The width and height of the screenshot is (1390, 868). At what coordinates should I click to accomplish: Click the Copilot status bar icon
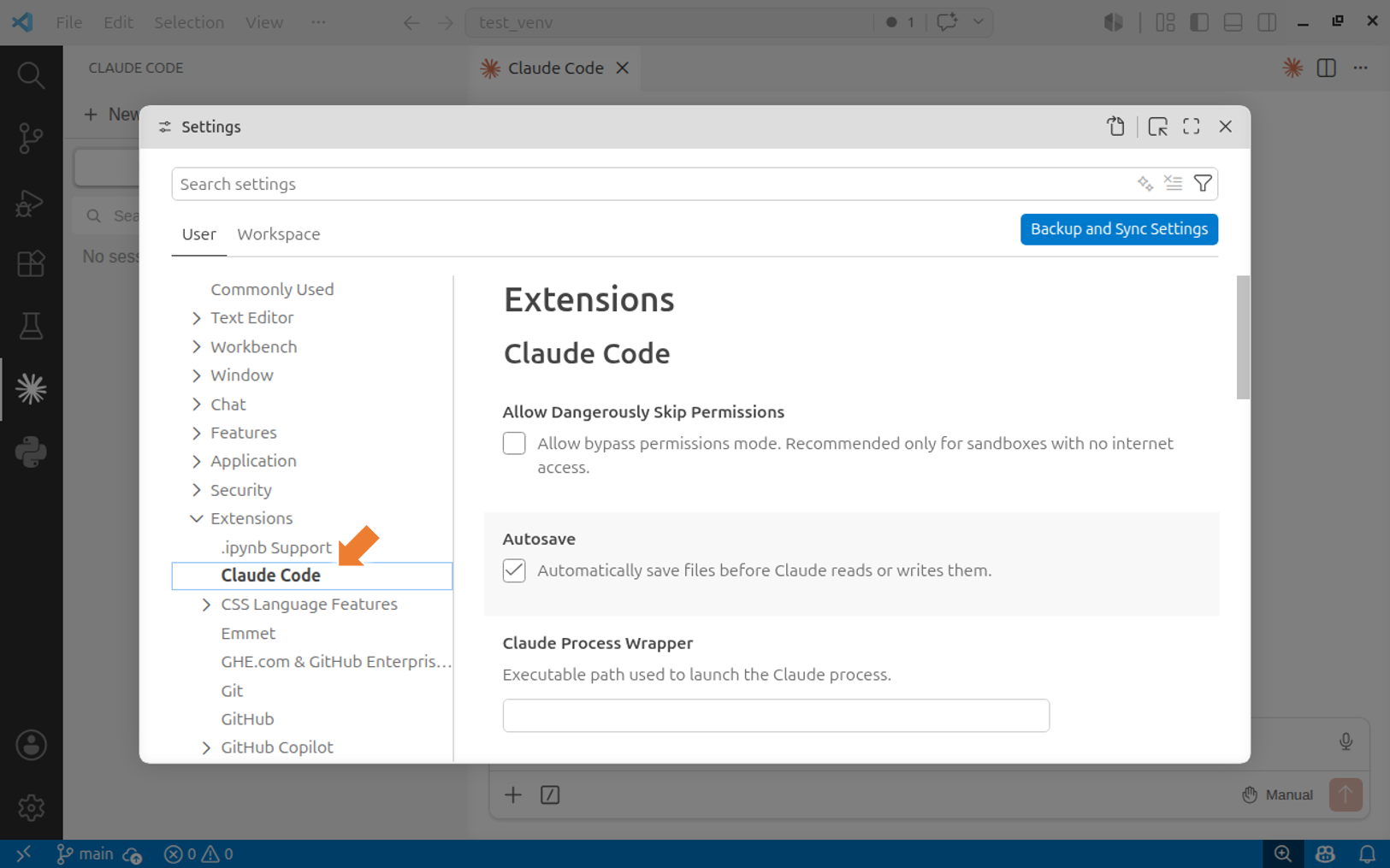1325,854
